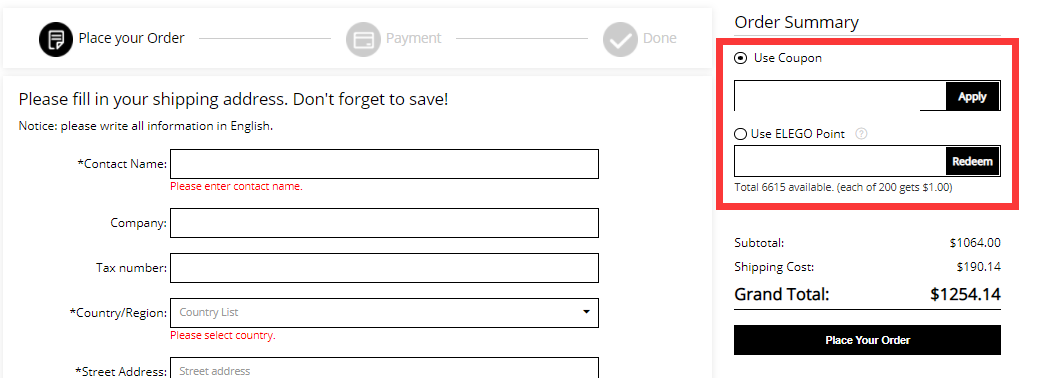
Task: Click the Payment step card icon
Action: coord(363,39)
